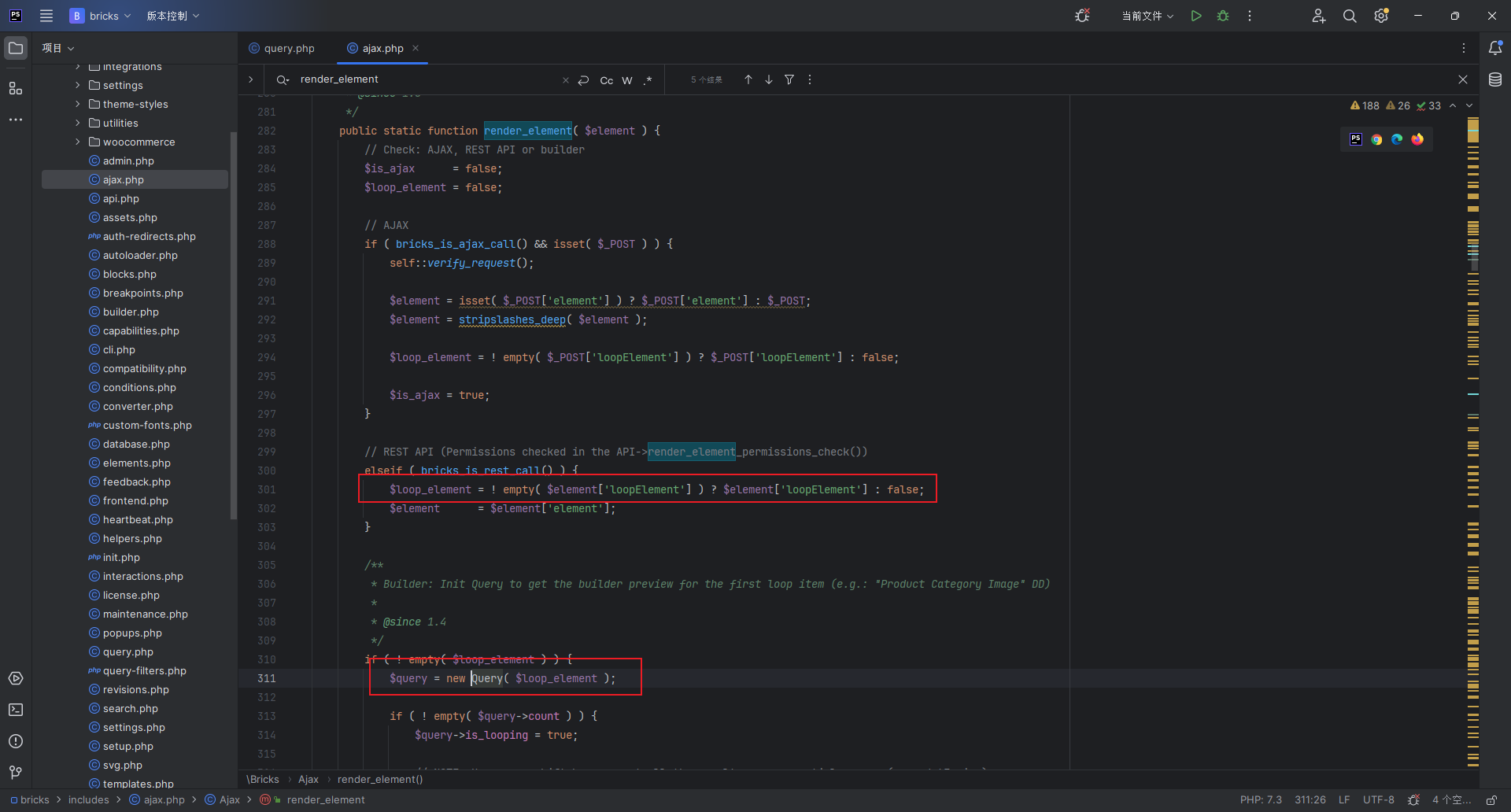1511x812 pixels.
Task: Expand the settings folder
Action: (x=77, y=85)
